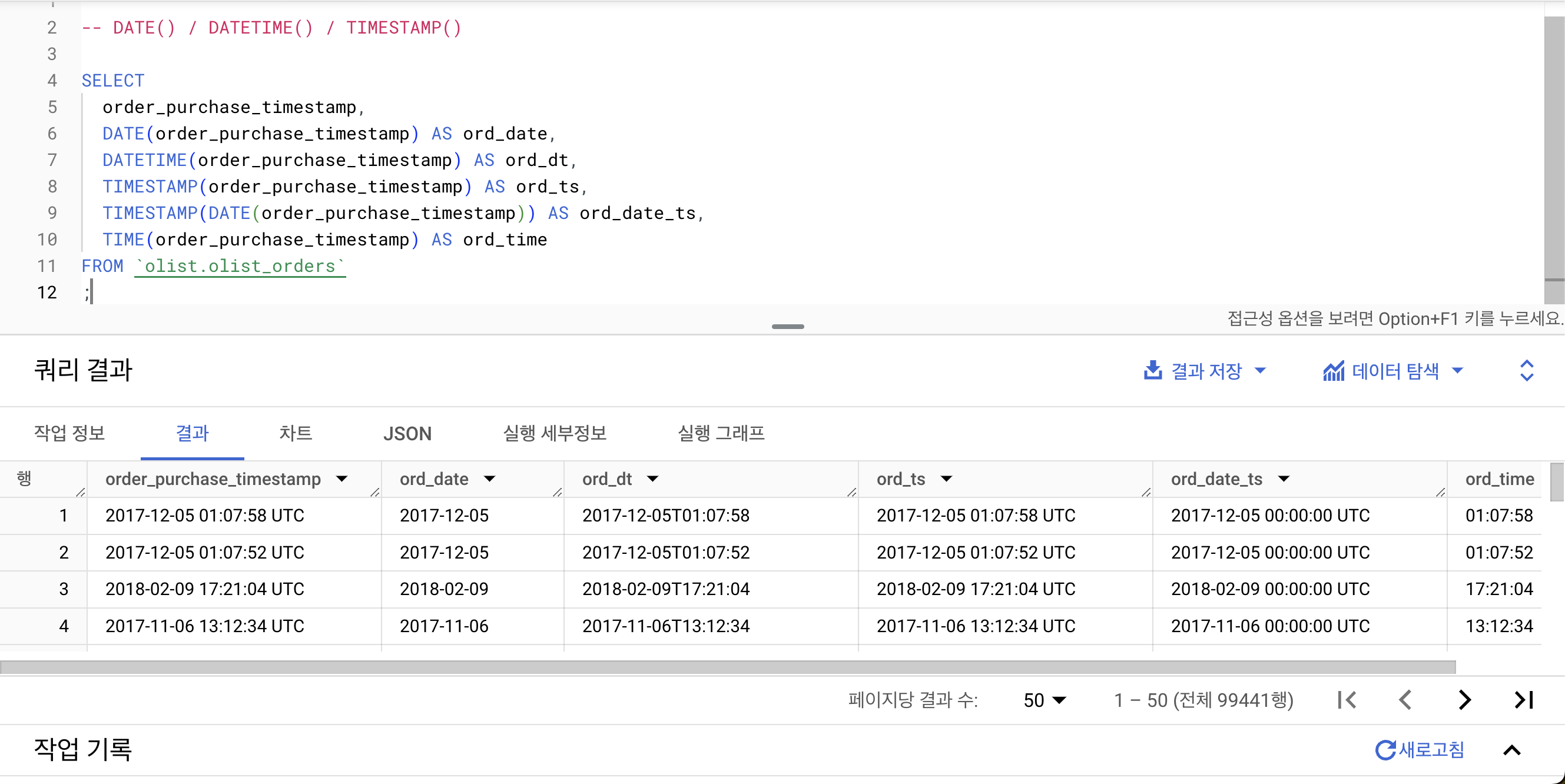Open ord_date_ts column dropdown arrow
This screenshot has width=1565, height=784.
pyautogui.click(x=1284, y=479)
